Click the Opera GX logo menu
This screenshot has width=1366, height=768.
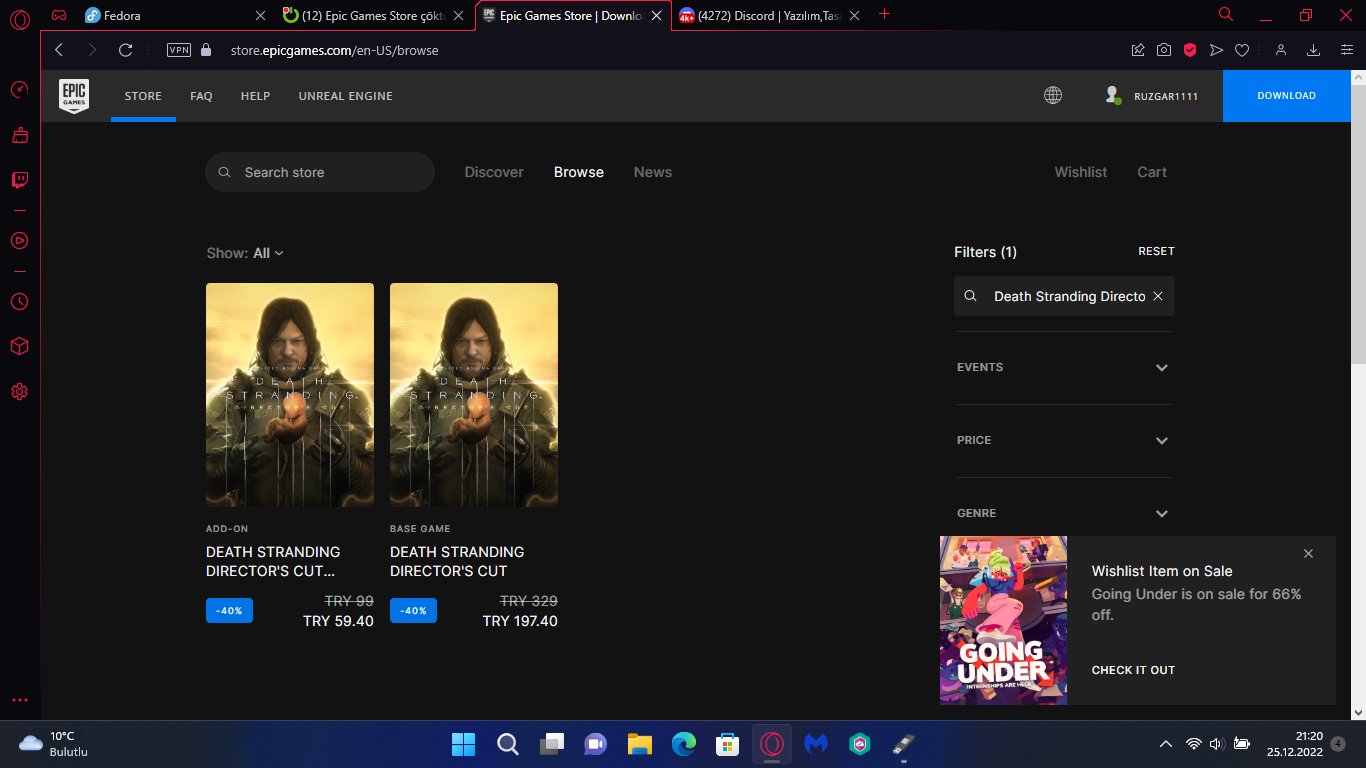click(x=19, y=18)
